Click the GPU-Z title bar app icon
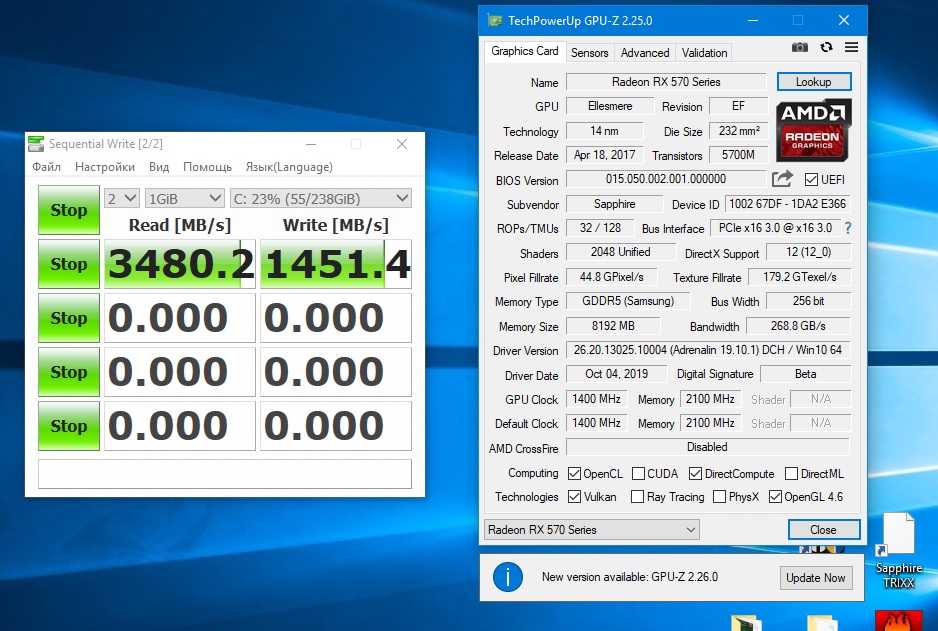Image resolution: width=938 pixels, height=631 pixels. pos(495,20)
